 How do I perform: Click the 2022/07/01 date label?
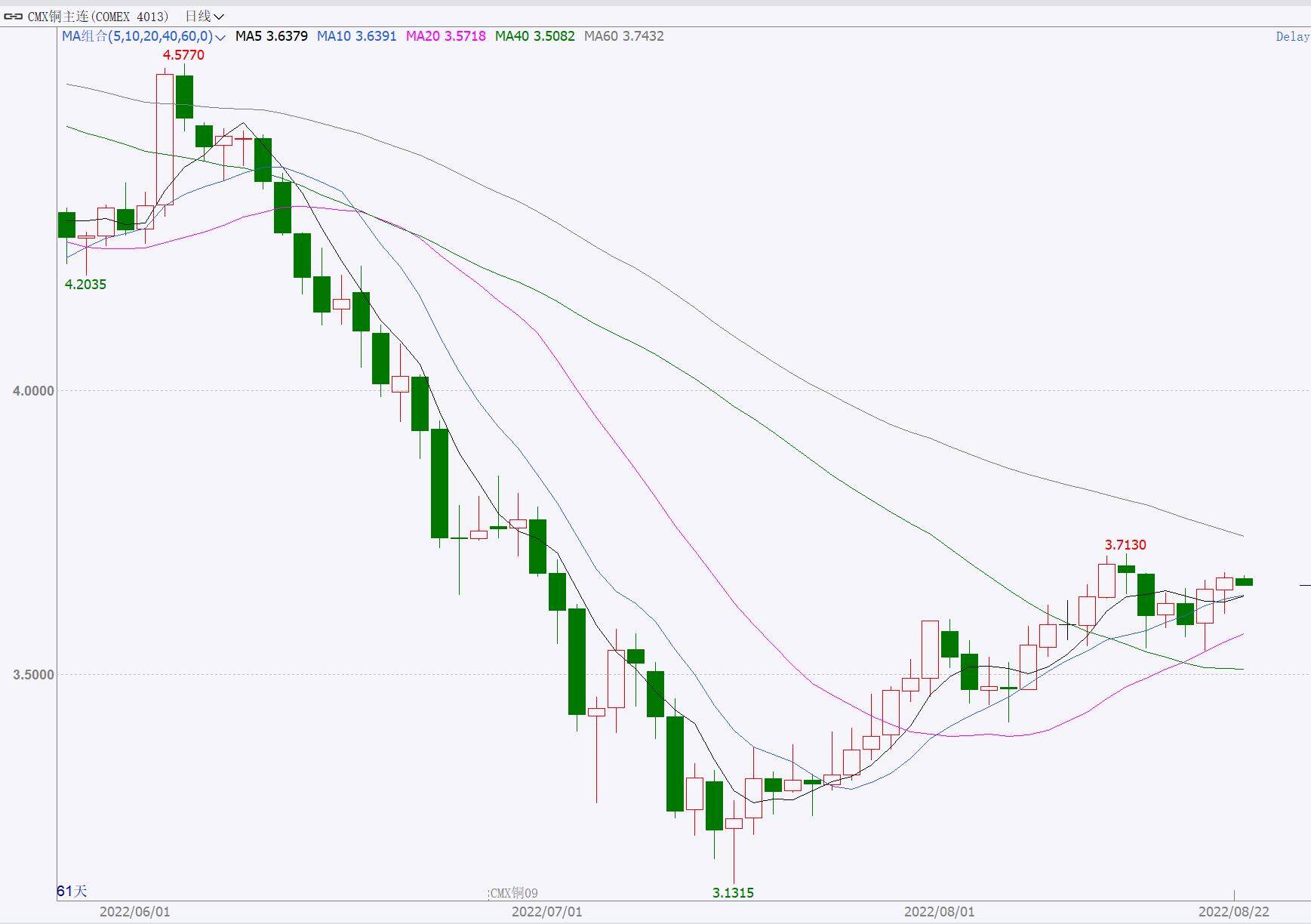pos(547,912)
